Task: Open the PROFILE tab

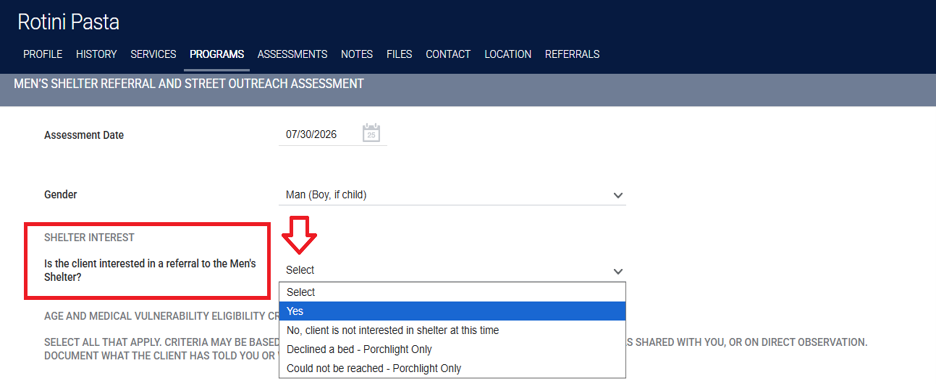Action: pos(42,54)
